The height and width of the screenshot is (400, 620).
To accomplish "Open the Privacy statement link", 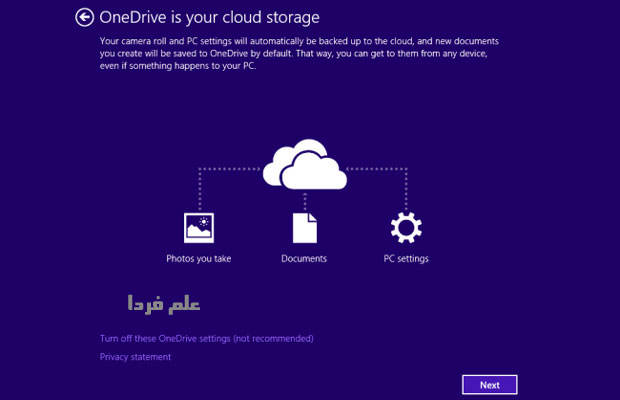I will coord(135,357).
